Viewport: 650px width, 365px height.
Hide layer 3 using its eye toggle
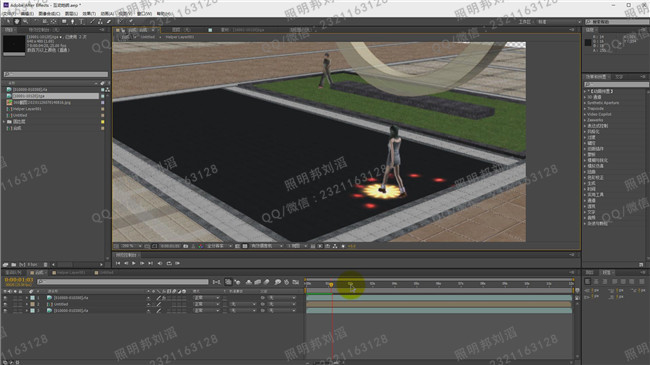5,310
